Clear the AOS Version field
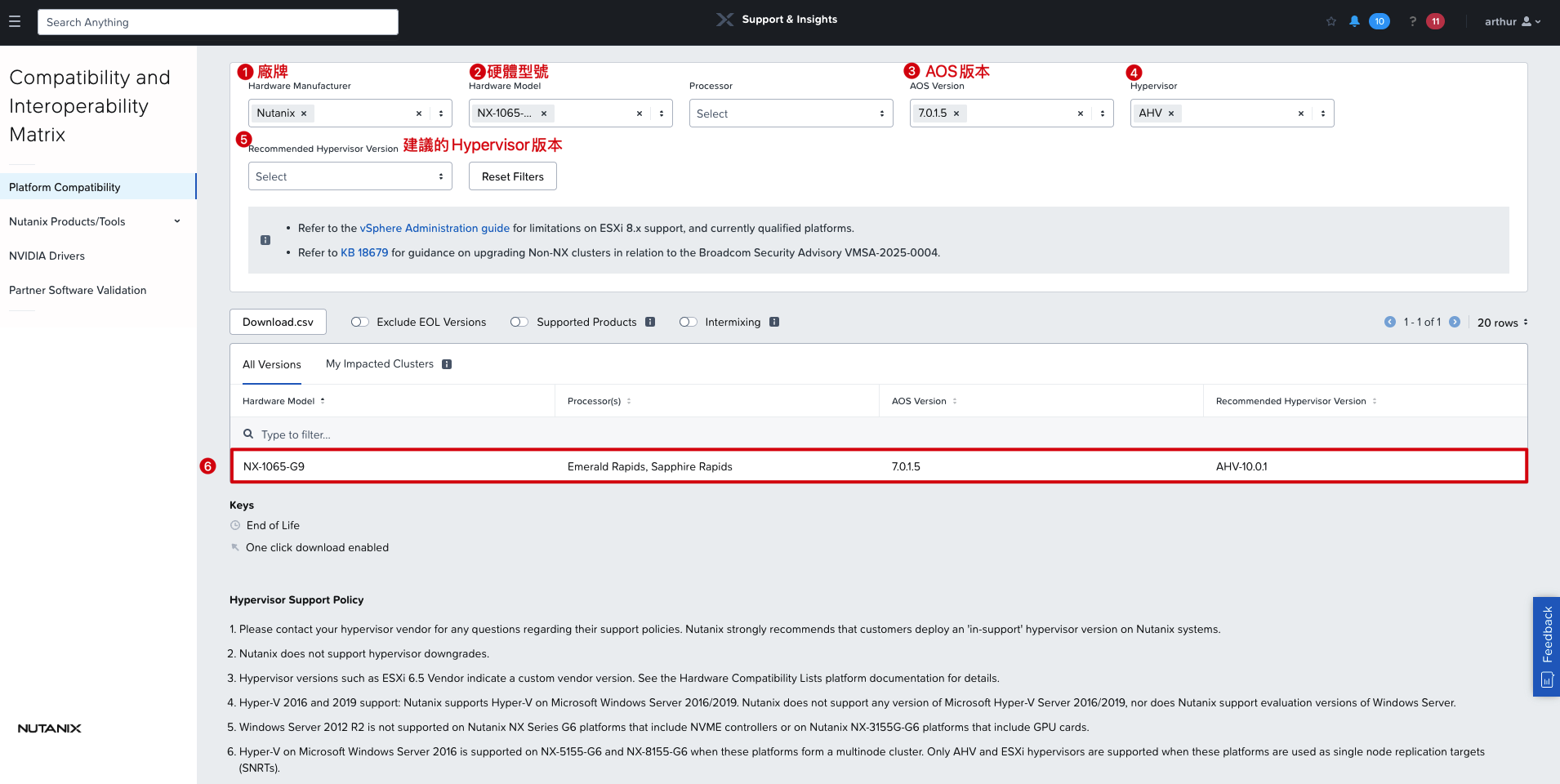1560x784 pixels. click(1081, 114)
